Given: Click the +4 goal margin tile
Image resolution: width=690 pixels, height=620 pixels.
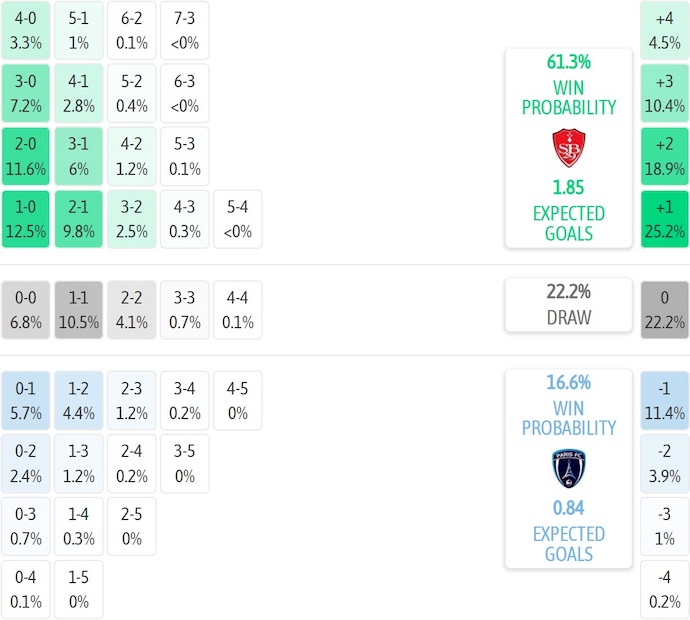Looking at the screenshot, I should pos(665,30).
